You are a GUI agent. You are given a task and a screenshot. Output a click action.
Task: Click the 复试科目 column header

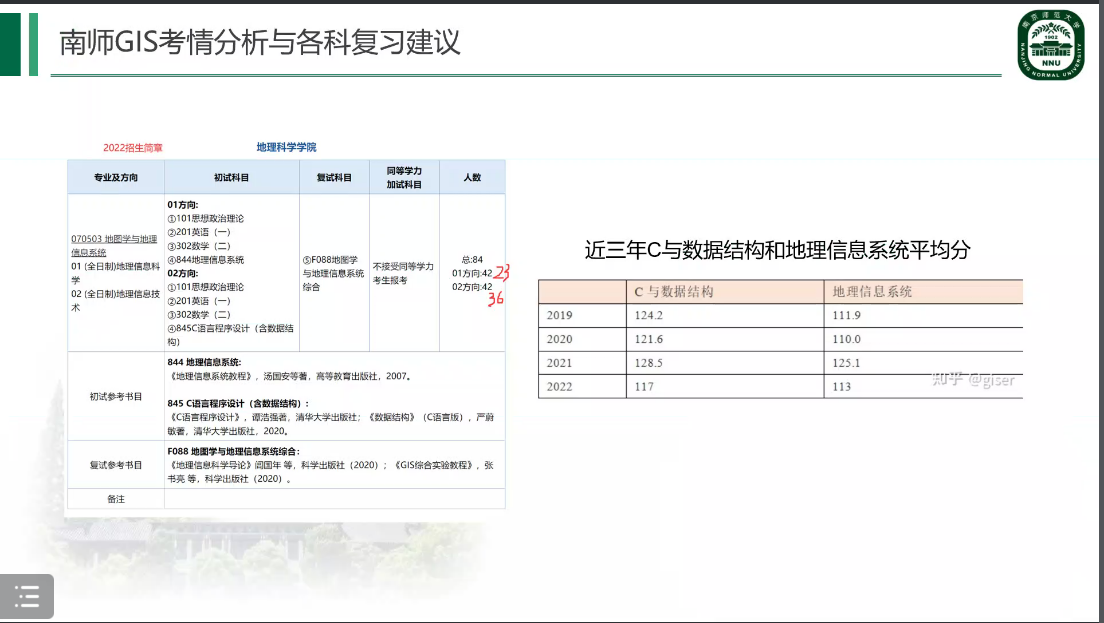tap(334, 177)
